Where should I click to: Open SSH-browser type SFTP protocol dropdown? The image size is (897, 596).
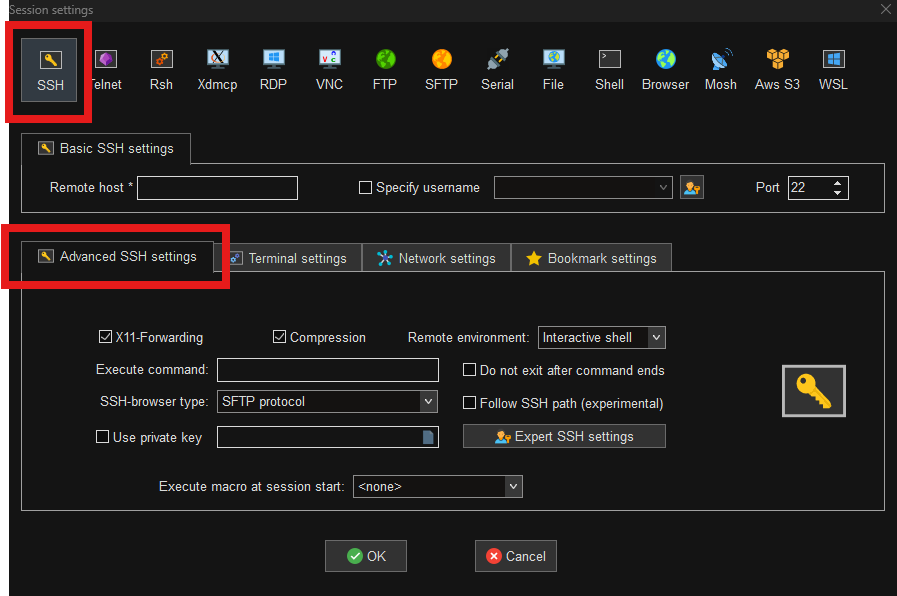point(428,402)
